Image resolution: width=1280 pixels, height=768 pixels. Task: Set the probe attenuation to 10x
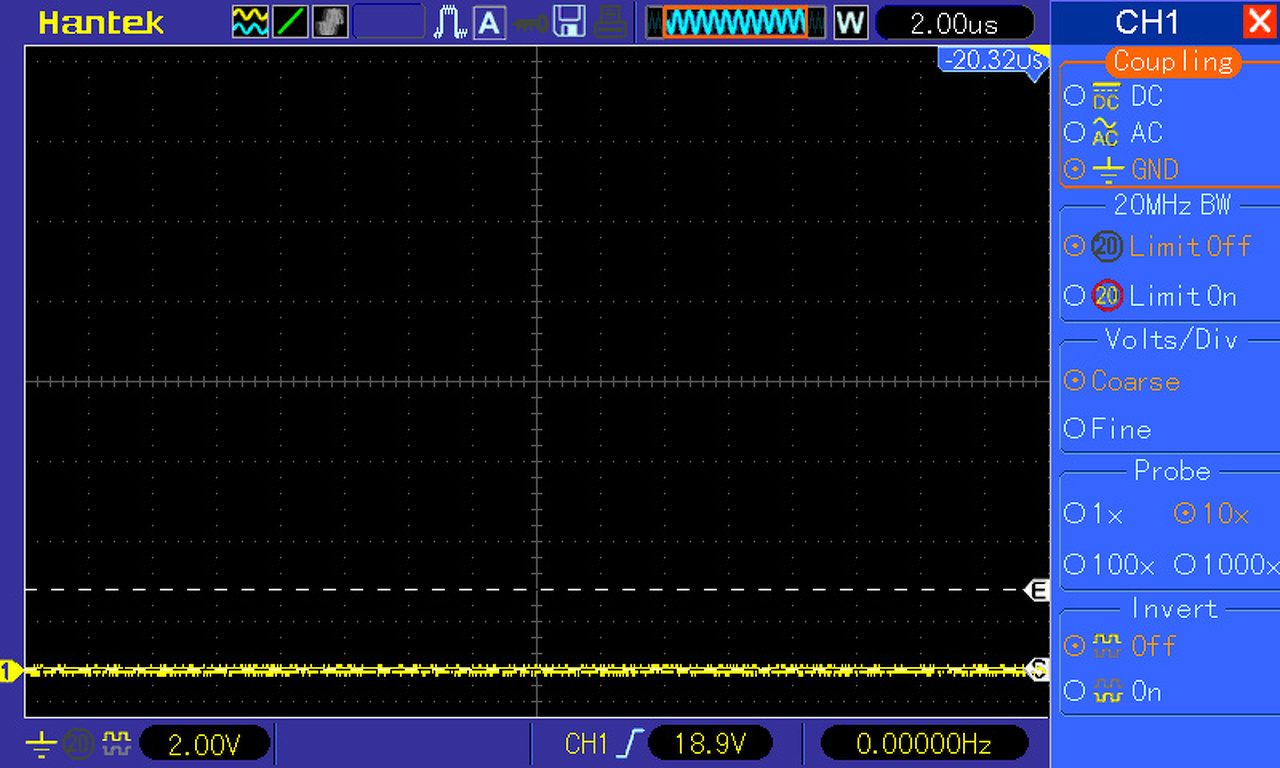(1212, 514)
